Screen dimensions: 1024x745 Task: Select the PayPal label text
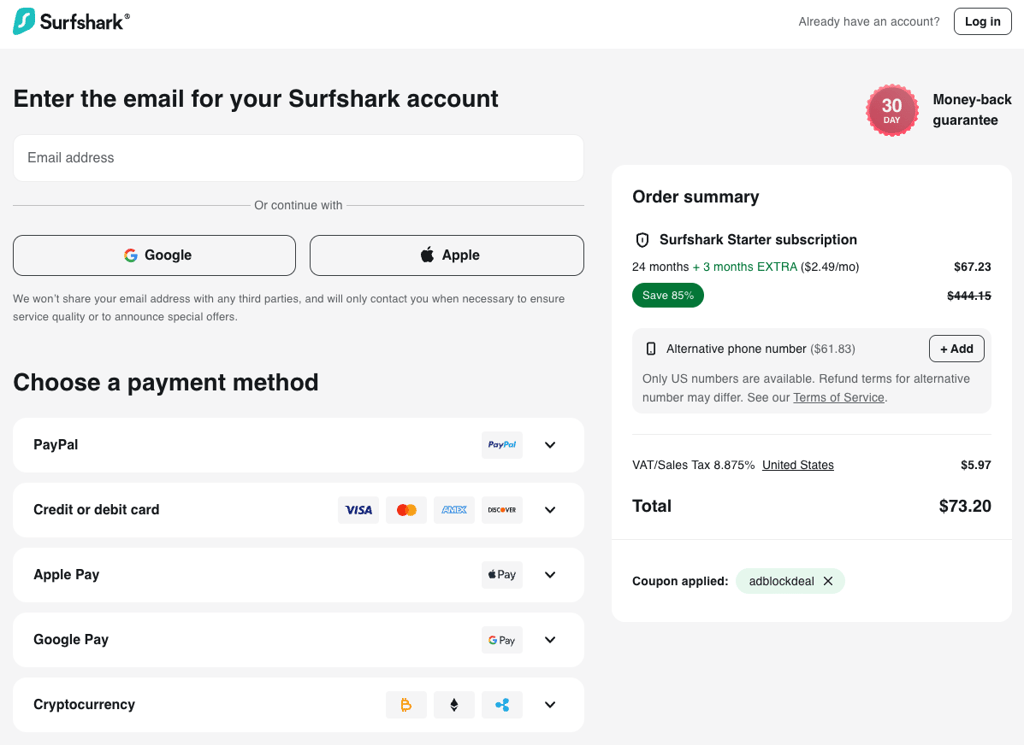click(x=56, y=445)
